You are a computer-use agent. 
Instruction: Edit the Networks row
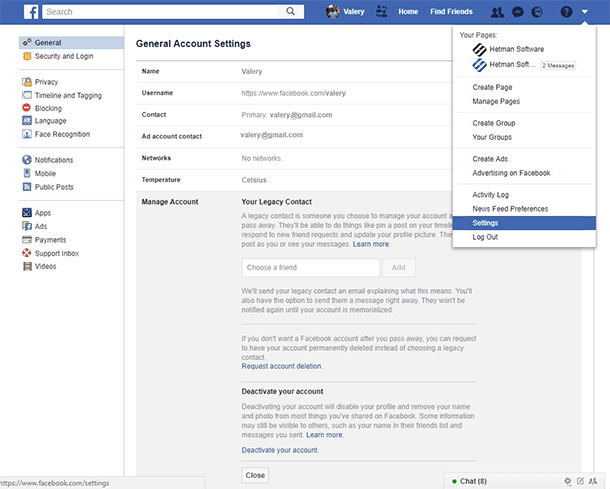294,158
